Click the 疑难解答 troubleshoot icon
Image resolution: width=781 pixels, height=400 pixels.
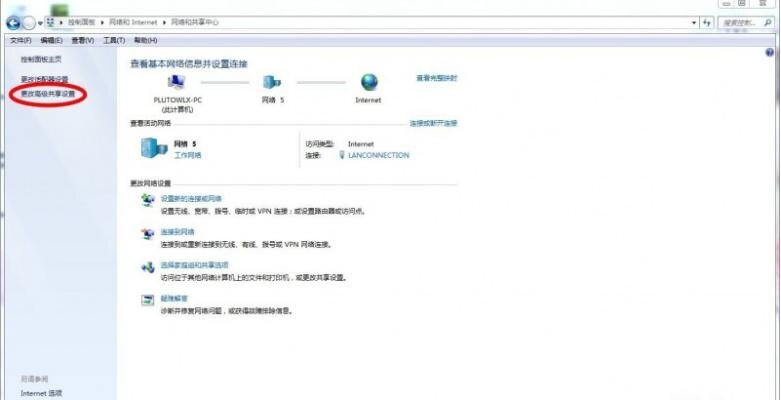coord(149,300)
